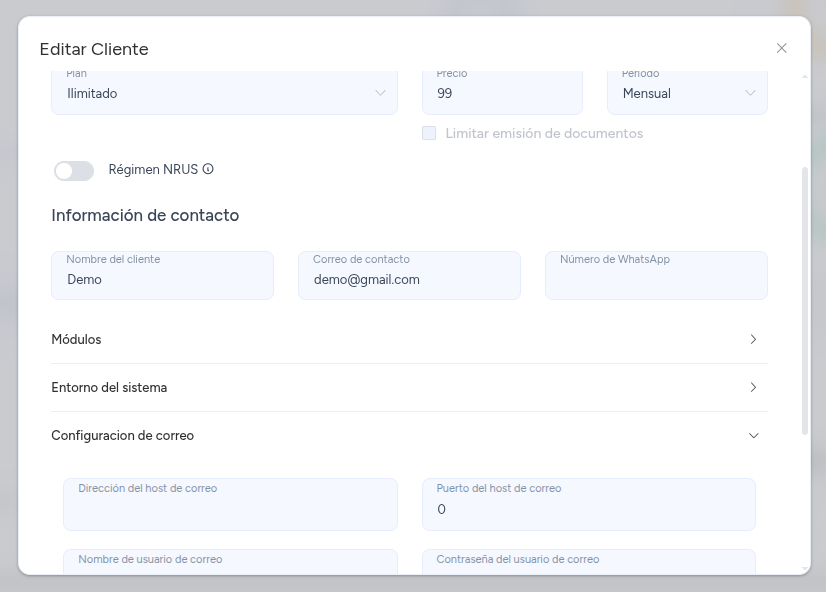Check Limitar emisión de documentos checkbox
Viewport: 826px width, 592px height.
tap(429, 133)
